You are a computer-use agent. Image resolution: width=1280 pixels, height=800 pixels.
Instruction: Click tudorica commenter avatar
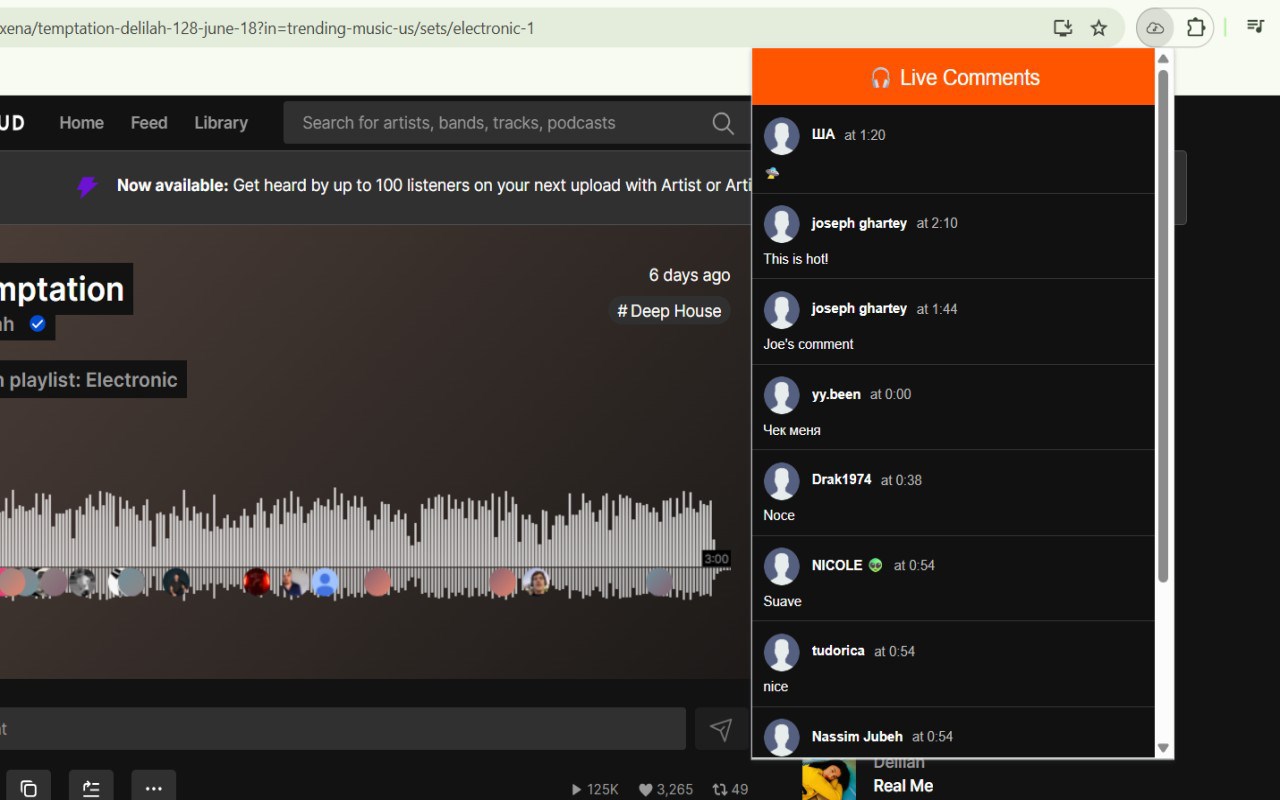782,652
